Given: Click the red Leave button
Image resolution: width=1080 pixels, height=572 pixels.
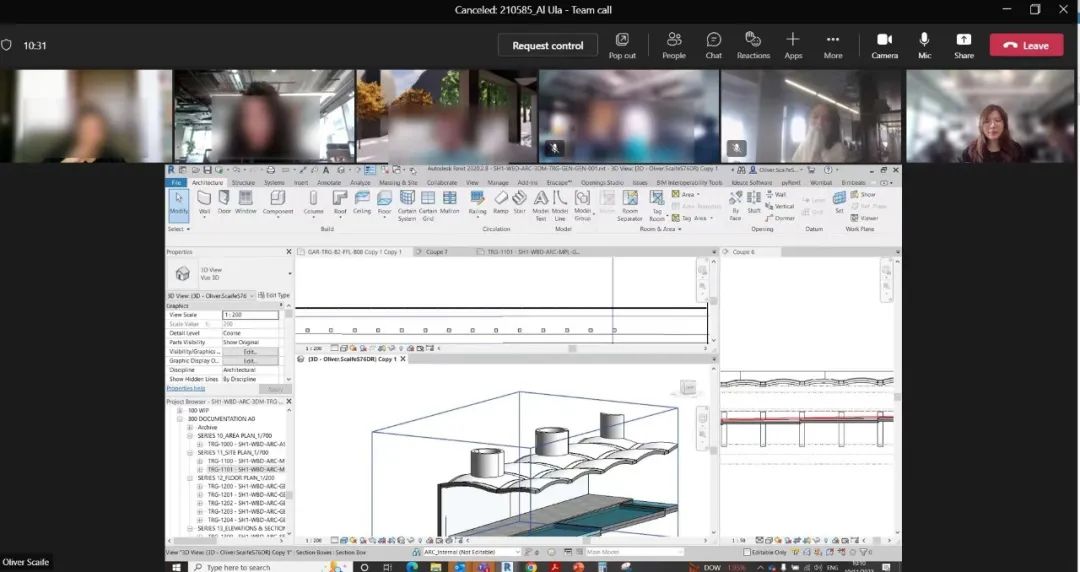Looking at the screenshot, I should tap(1026, 45).
